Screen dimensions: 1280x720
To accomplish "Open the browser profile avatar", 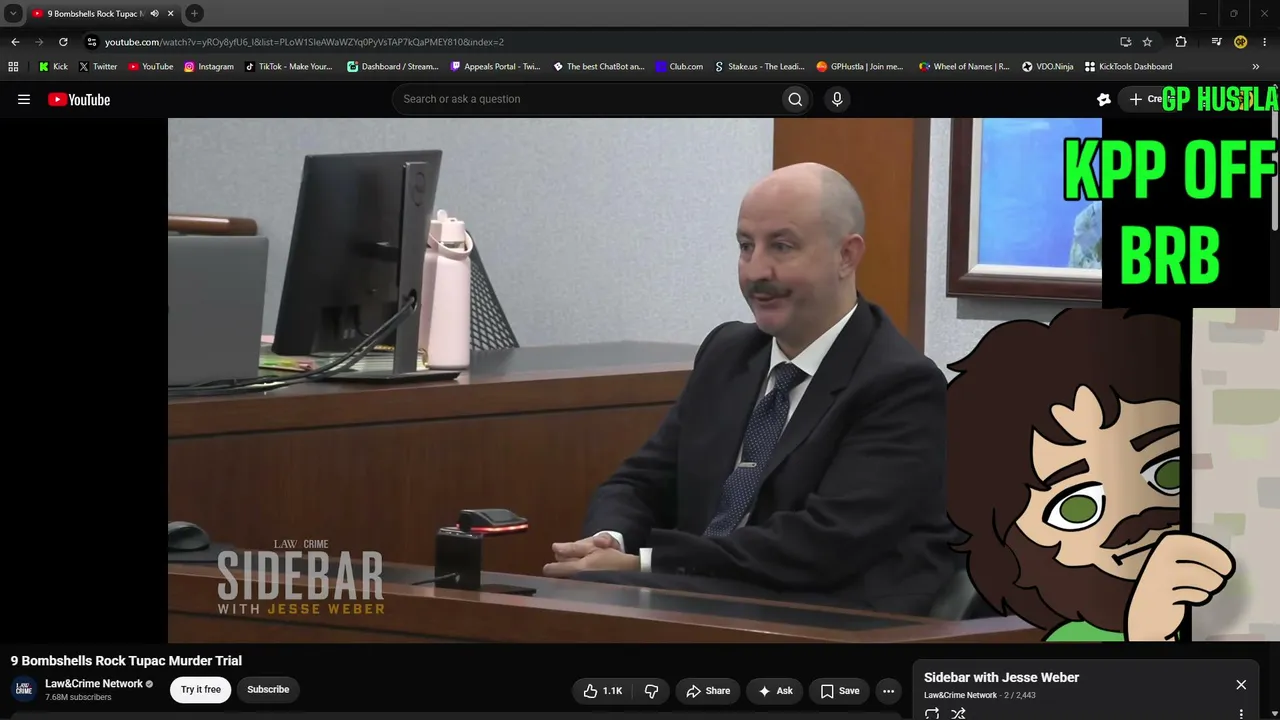I will (1240, 42).
